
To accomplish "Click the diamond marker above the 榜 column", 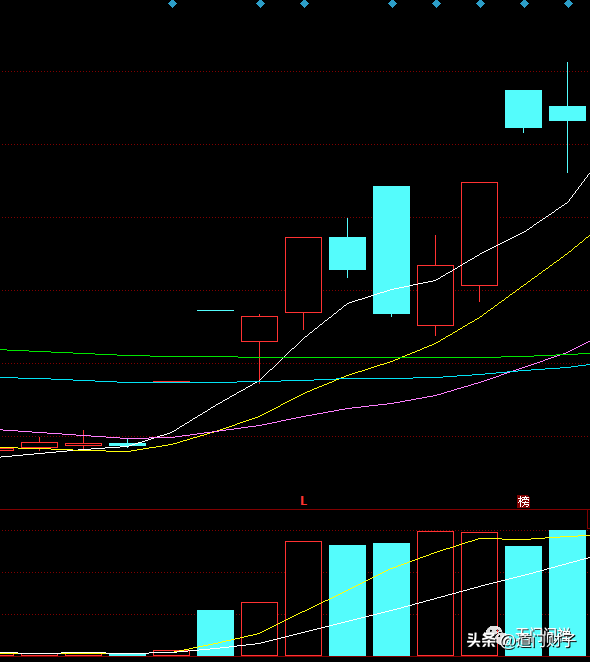I will (524, 4).
